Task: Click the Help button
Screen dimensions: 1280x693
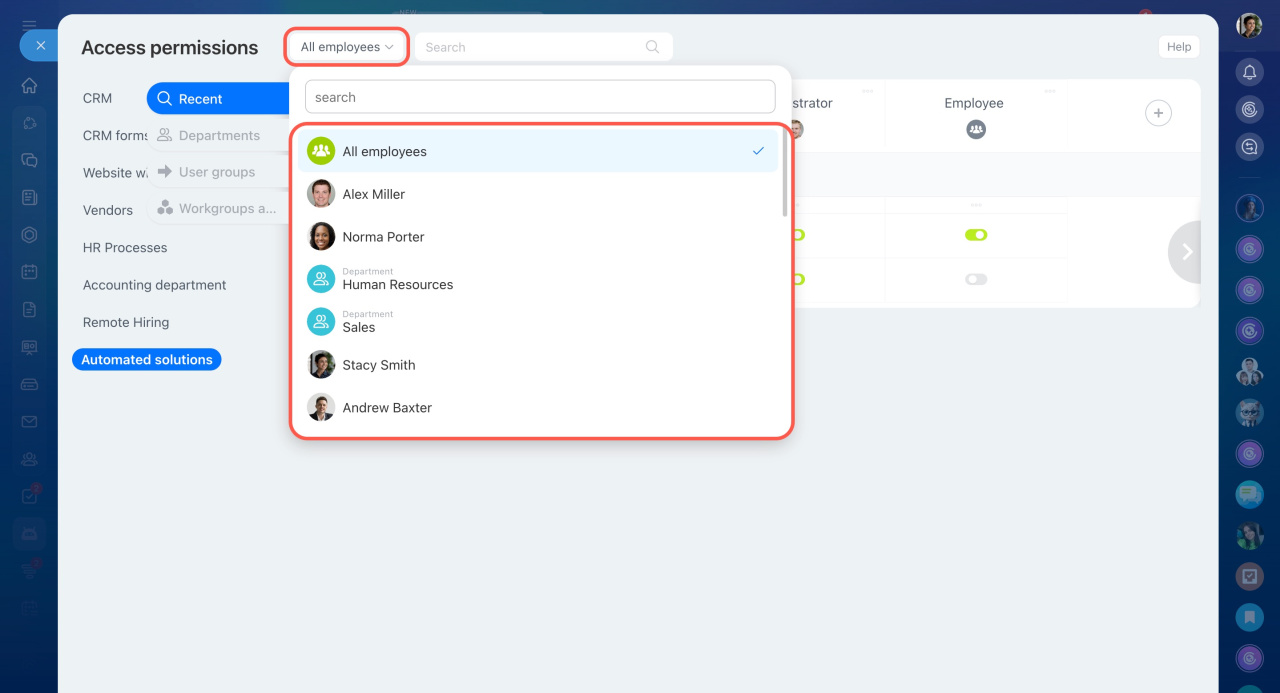Action: pos(1178,47)
